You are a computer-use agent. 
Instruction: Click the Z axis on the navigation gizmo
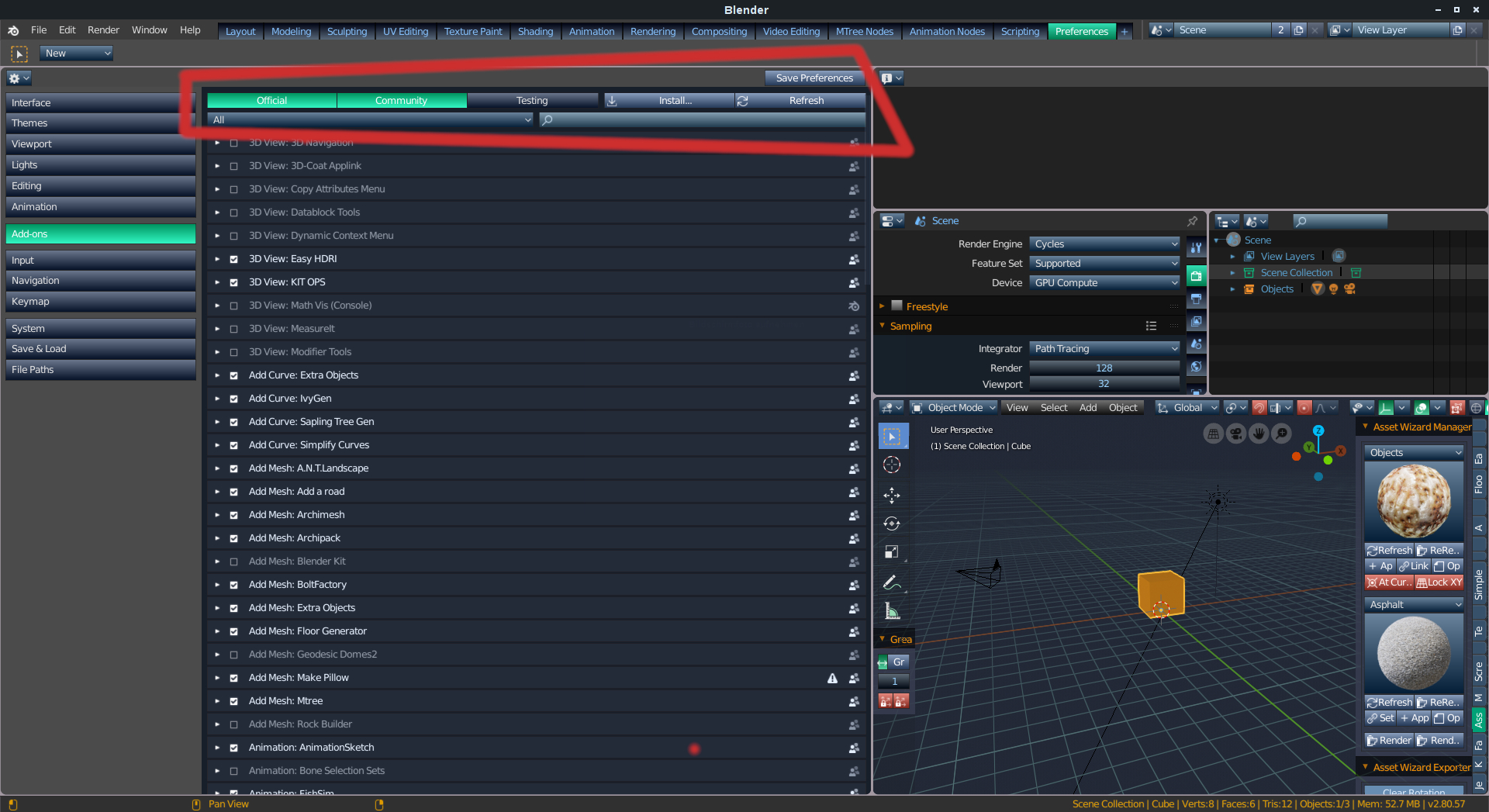[1318, 430]
